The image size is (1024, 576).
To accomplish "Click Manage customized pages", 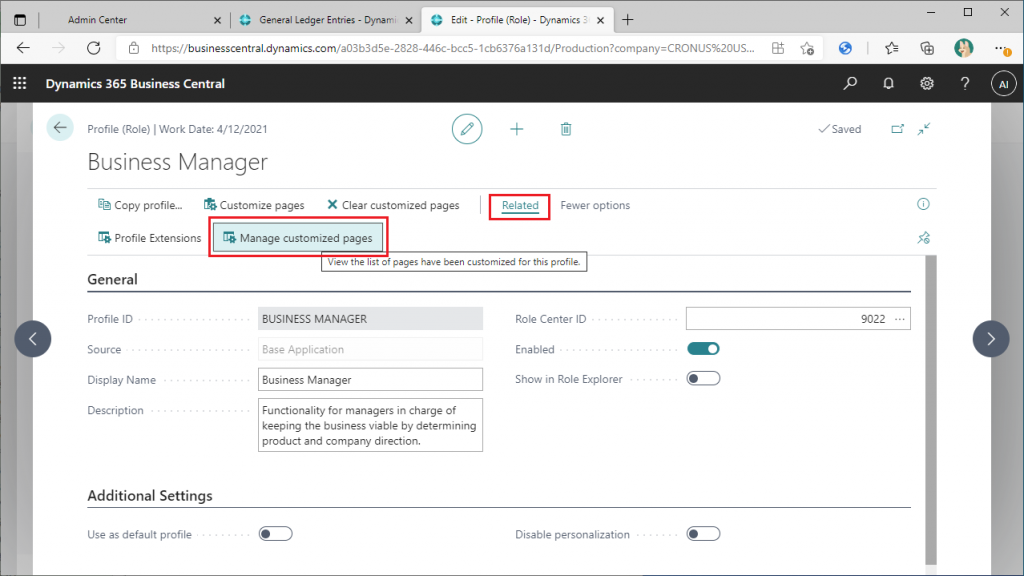I will point(298,238).
